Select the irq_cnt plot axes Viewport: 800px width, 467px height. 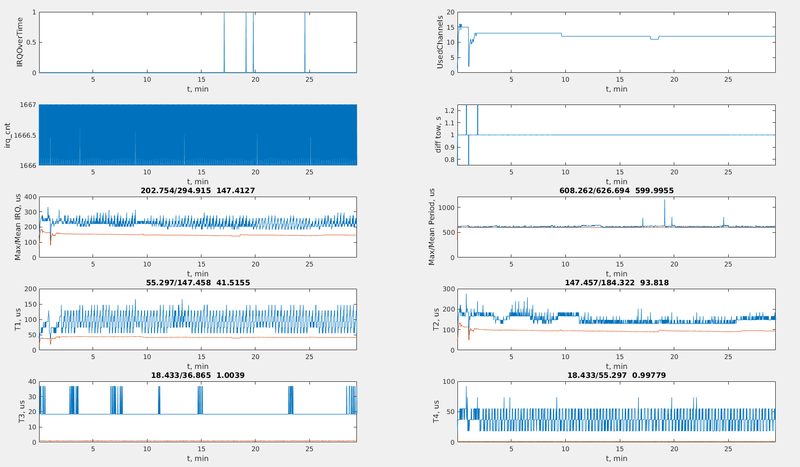point(197,135)
